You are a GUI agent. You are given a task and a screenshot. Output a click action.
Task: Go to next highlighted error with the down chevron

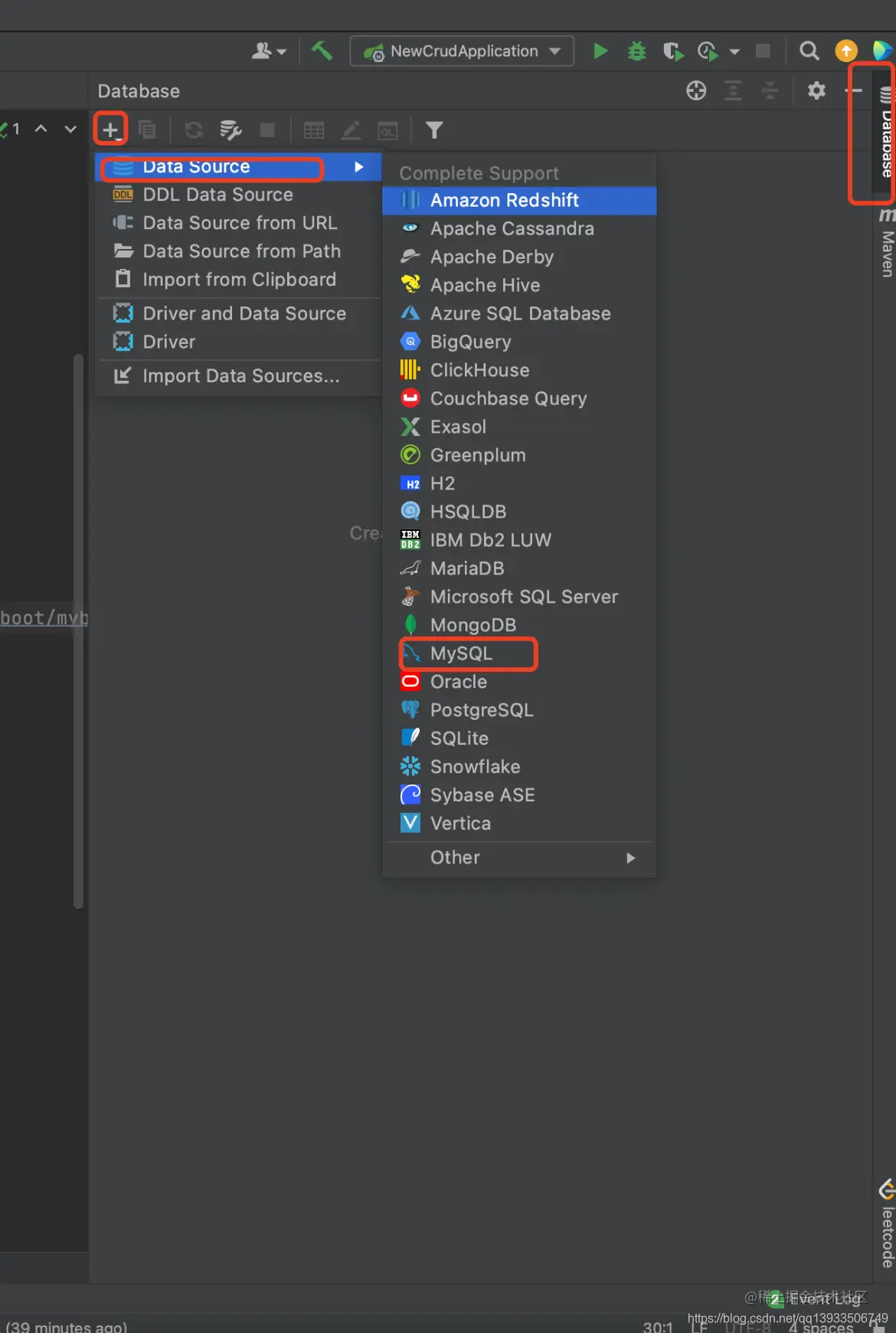point(70,128)
